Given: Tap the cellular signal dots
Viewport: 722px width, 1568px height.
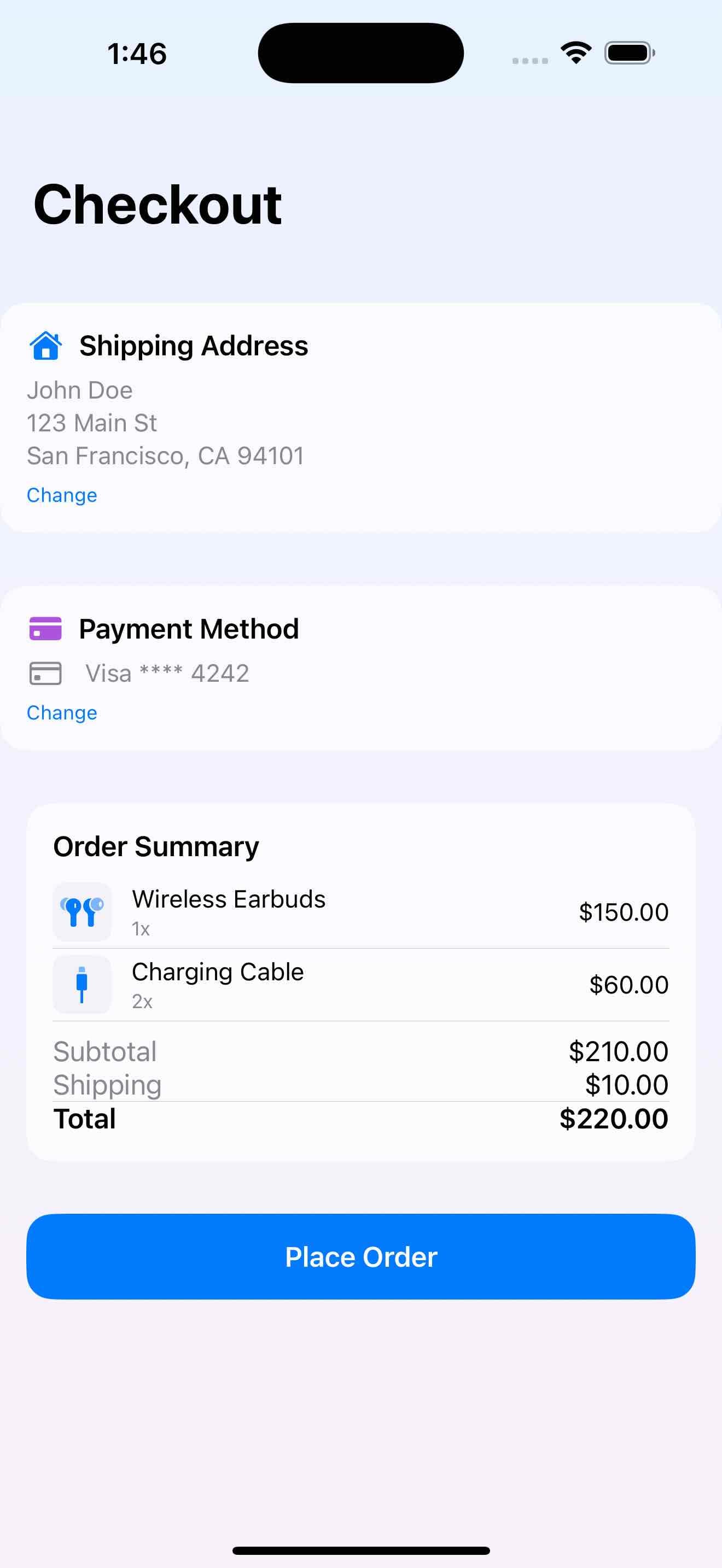Looking at the screenshot, I should click(x=530, y=60).
